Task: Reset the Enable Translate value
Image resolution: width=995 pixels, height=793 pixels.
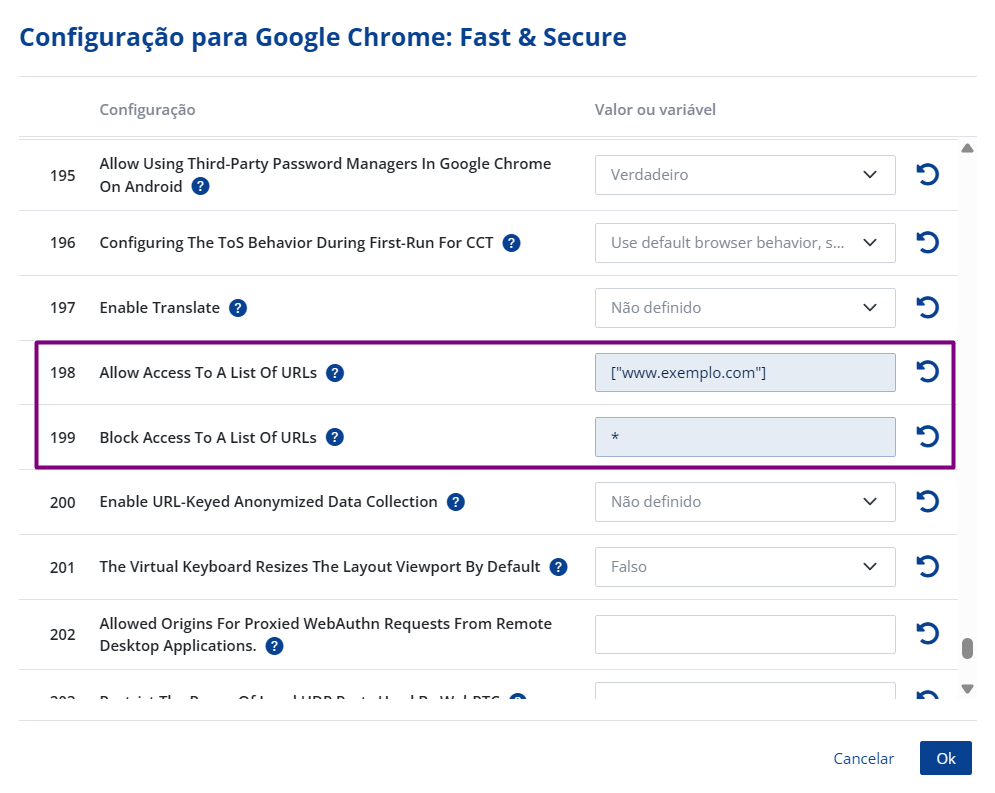Action: coord(927,308)
